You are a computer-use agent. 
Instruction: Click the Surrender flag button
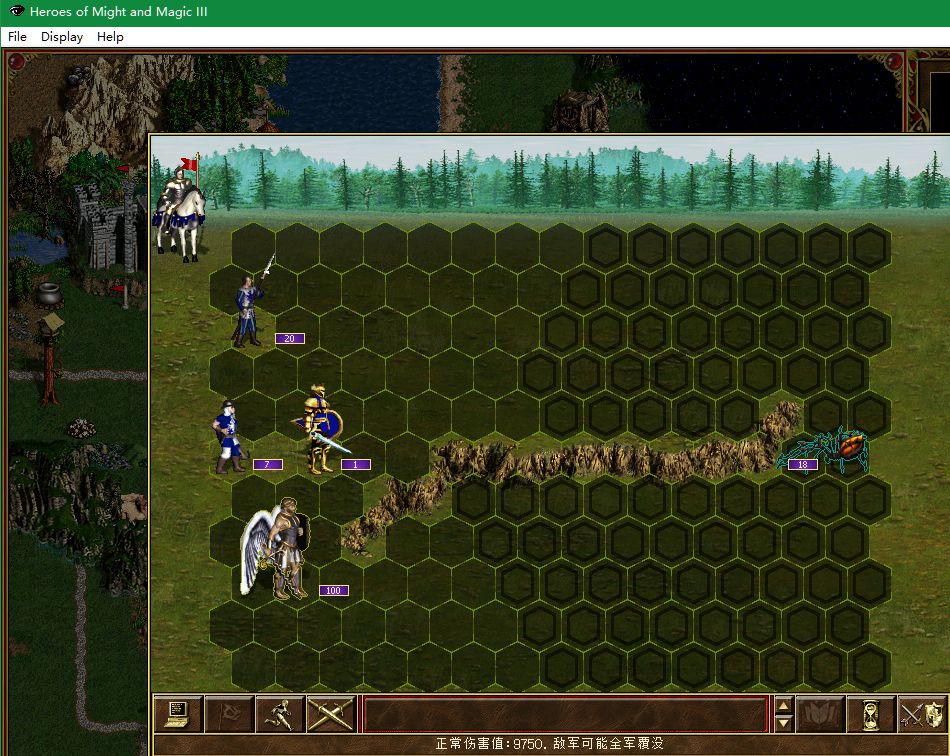(x=229, y=715)
